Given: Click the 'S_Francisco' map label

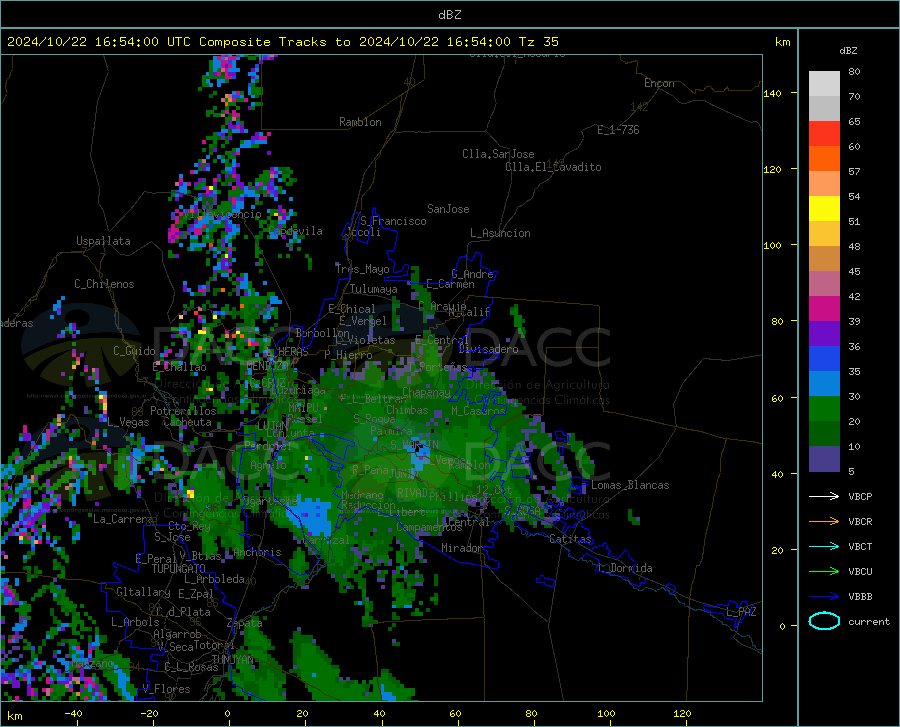Looking at the screenshot, I should [x=393, y=221].
